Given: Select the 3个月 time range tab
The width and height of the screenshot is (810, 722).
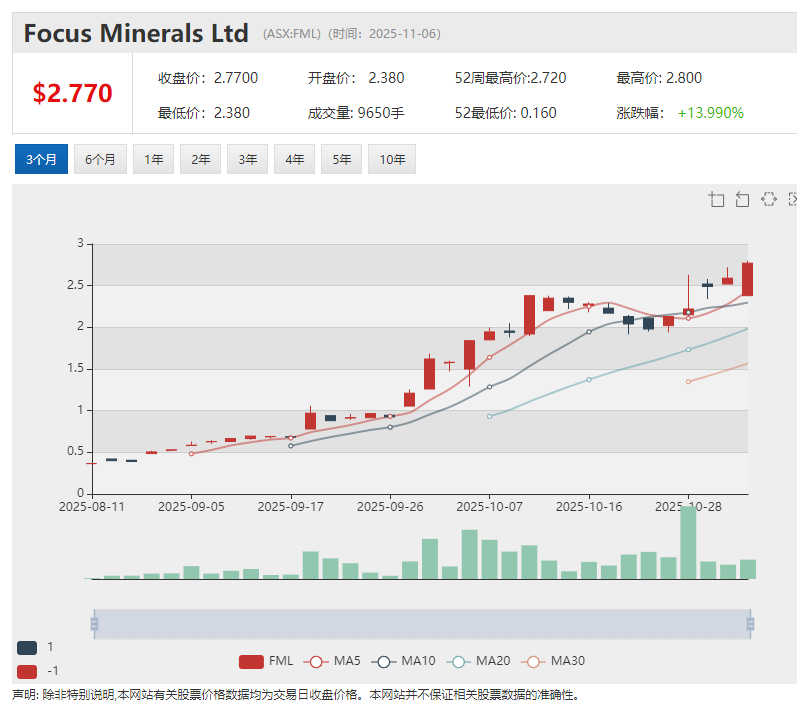Looking at the screenshot, I should [41, 159].
